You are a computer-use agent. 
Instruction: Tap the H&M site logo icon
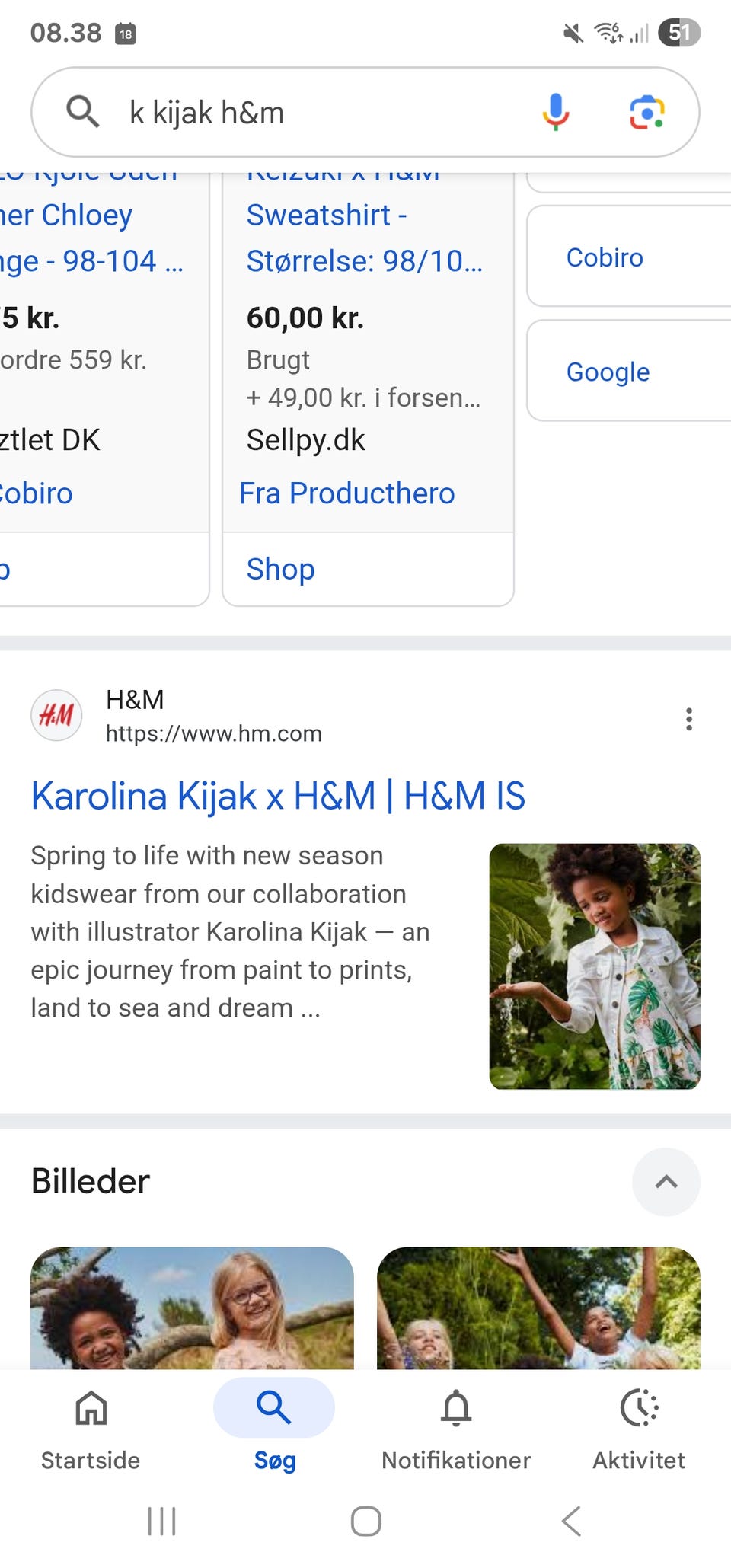[x=56, y=715]
